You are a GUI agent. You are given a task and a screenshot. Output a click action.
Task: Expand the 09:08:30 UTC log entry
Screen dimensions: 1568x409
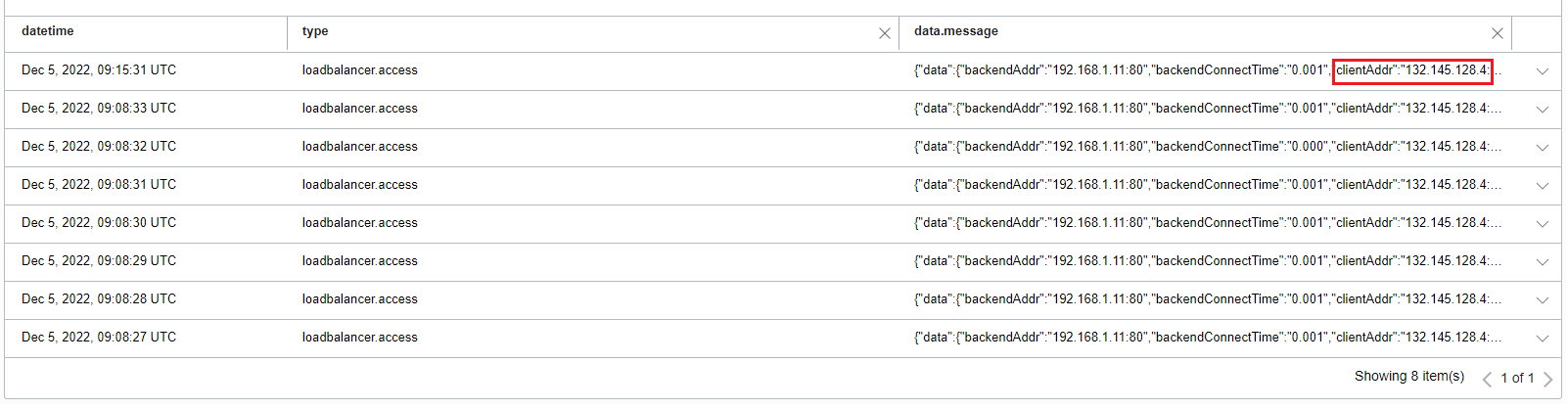click(1543, 224)
